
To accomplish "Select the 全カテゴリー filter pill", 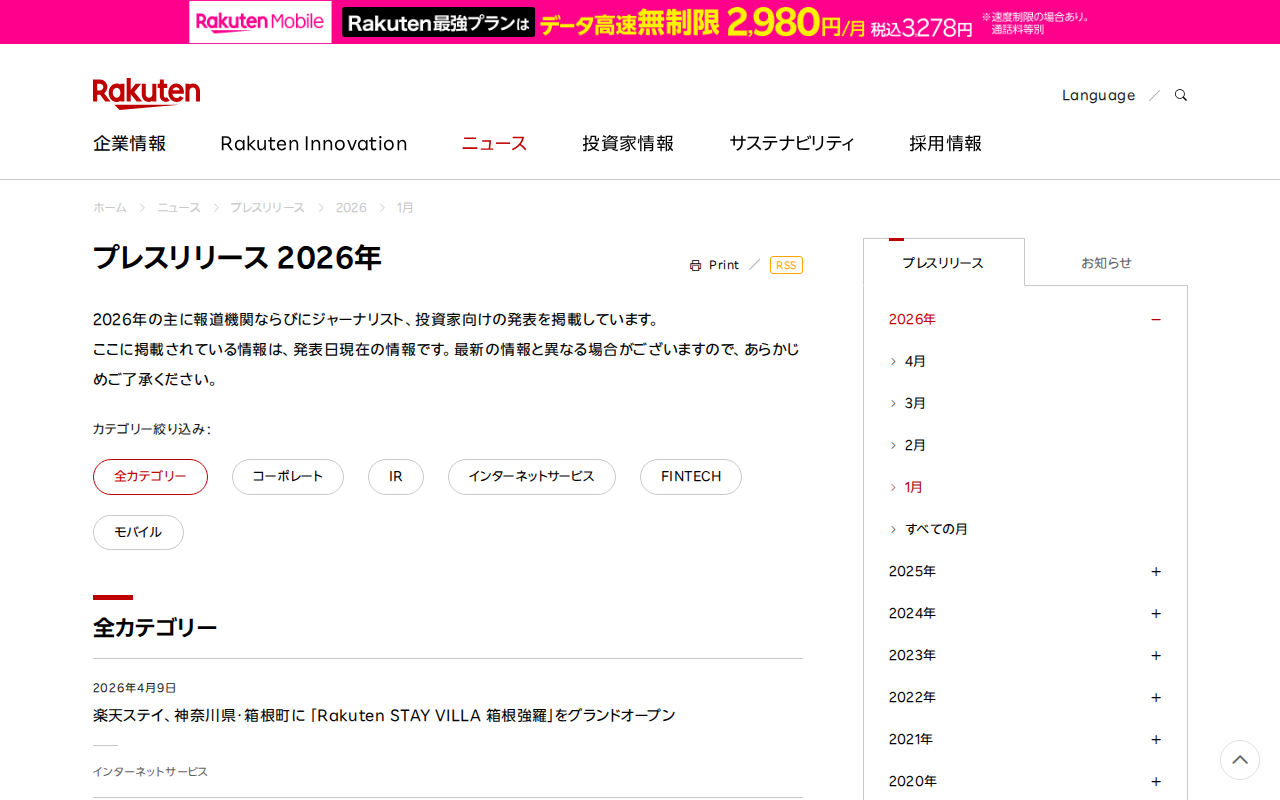I will [150, 477].
